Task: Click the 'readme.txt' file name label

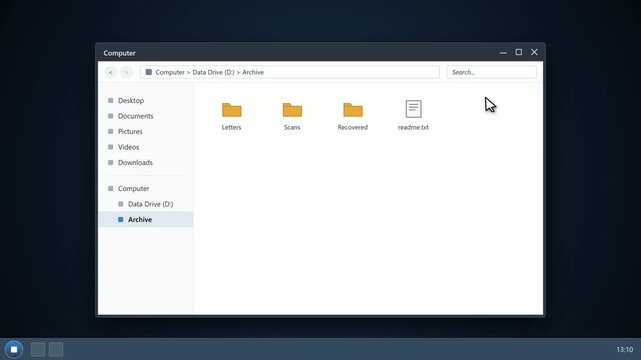Action: coord(413,127)
